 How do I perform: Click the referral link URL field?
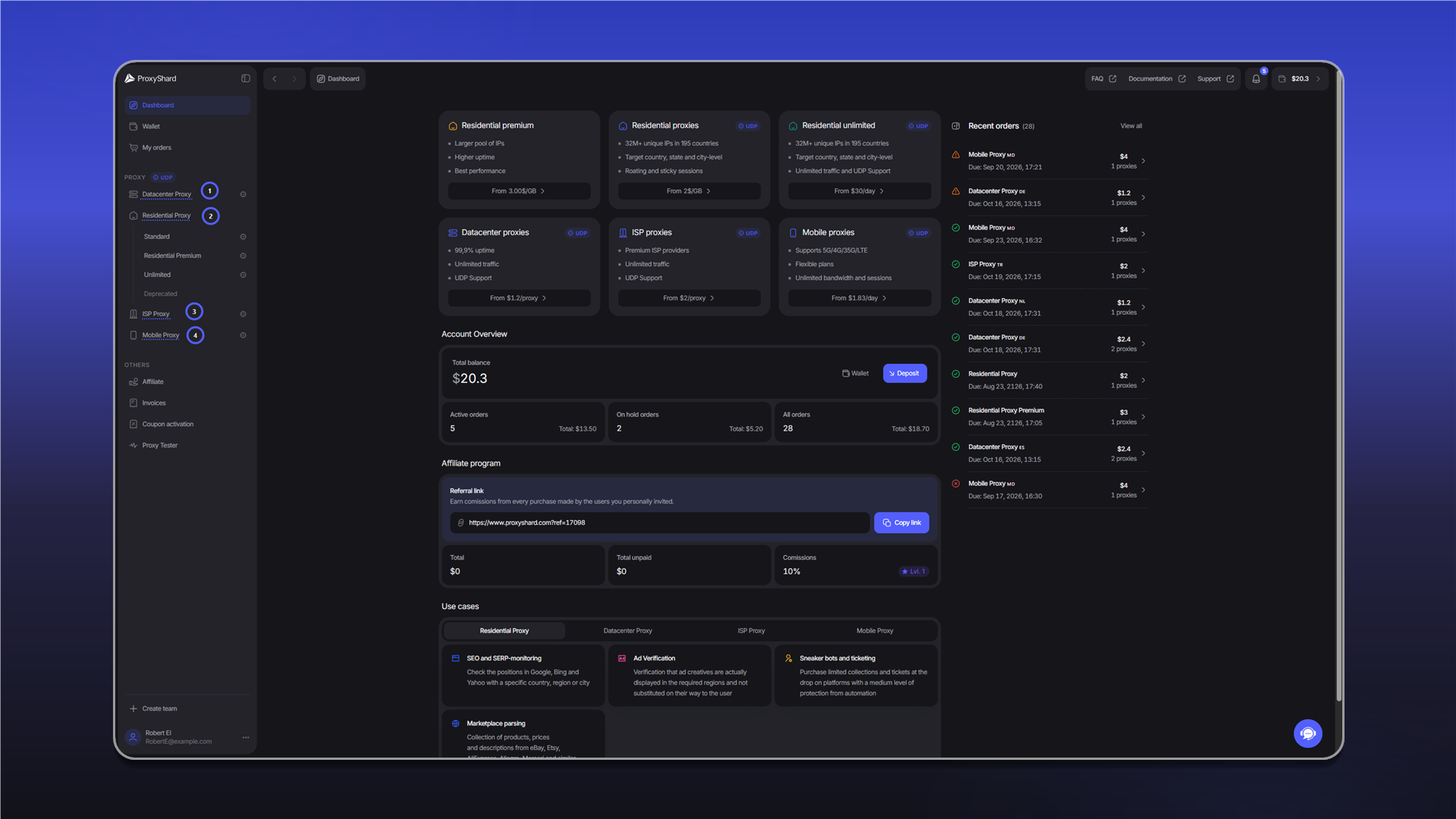659,523
